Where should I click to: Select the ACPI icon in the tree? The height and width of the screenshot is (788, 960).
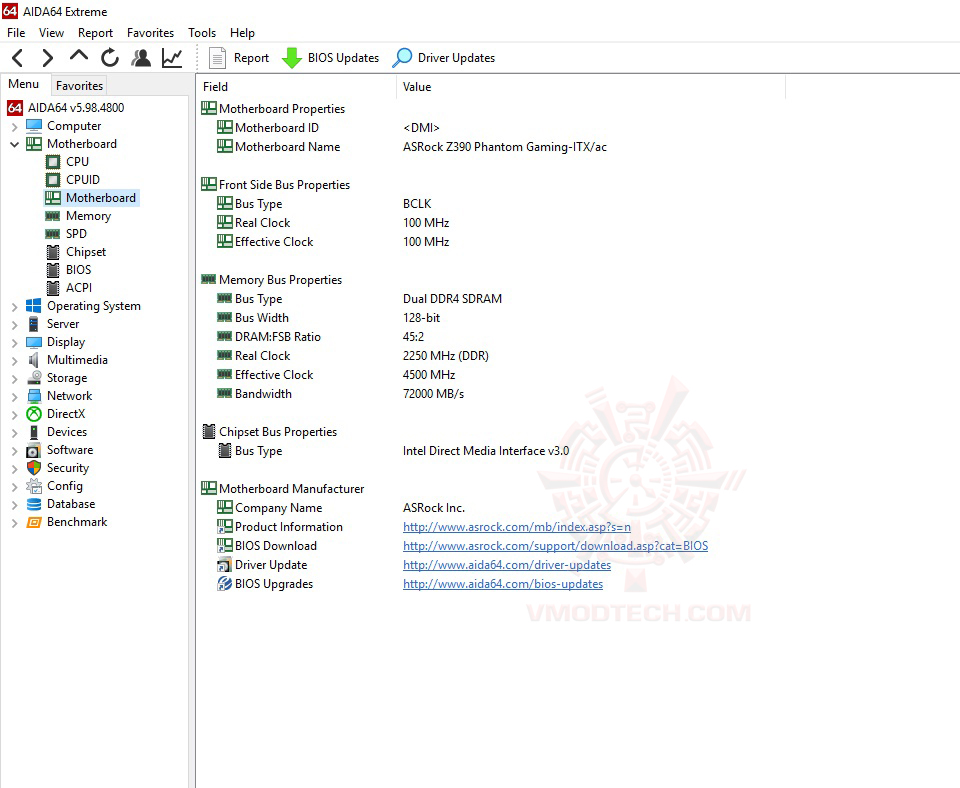tap(53, 287)
